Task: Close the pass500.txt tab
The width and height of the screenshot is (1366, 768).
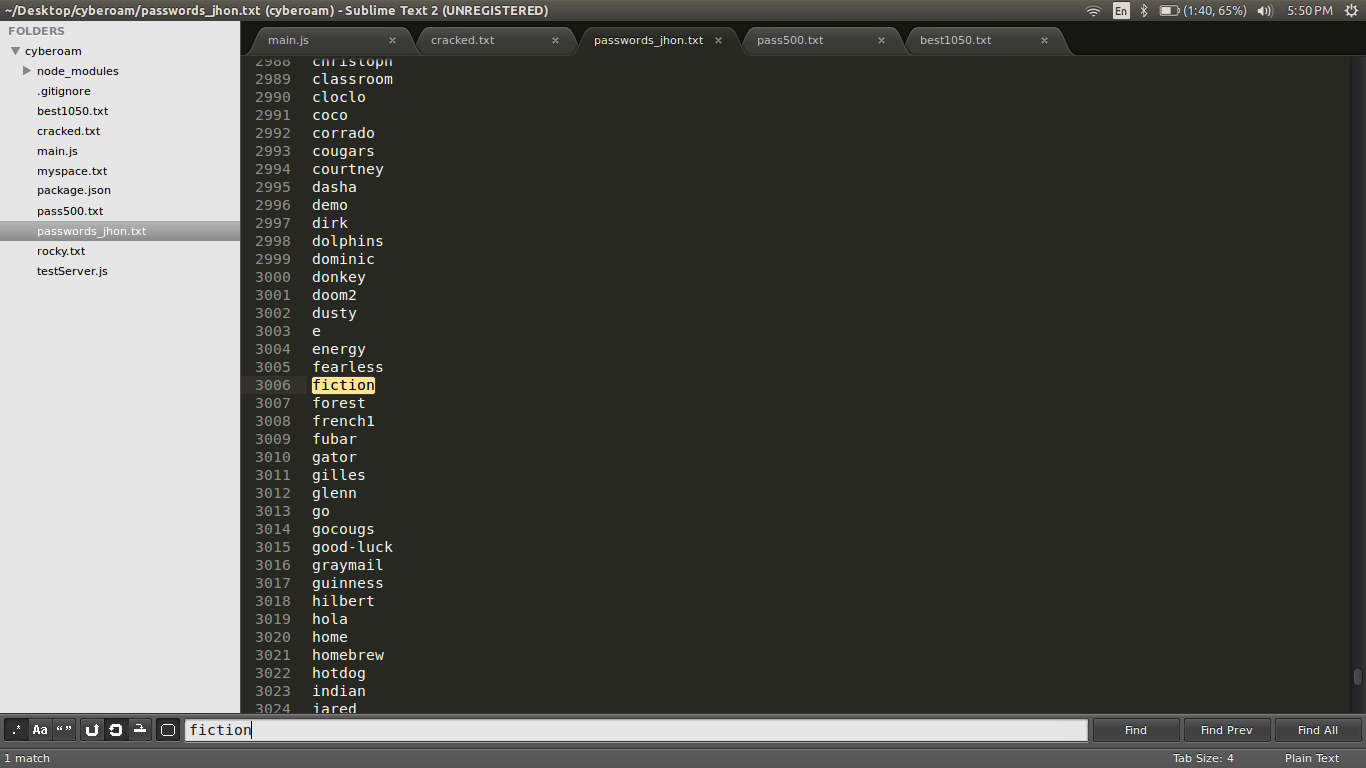Action: (881, 41)
